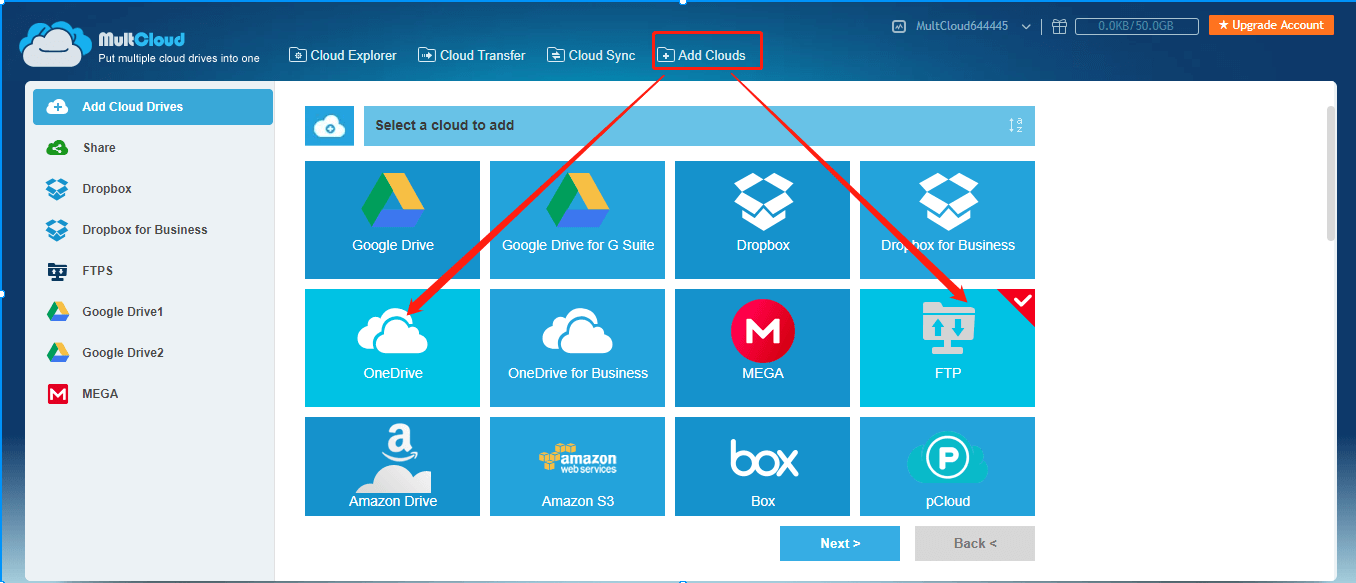The width and height of the screenshot is (1356, 583).
Task: Click the cloud-plus icon beside the selection header
Action: (x=329, y=125)
